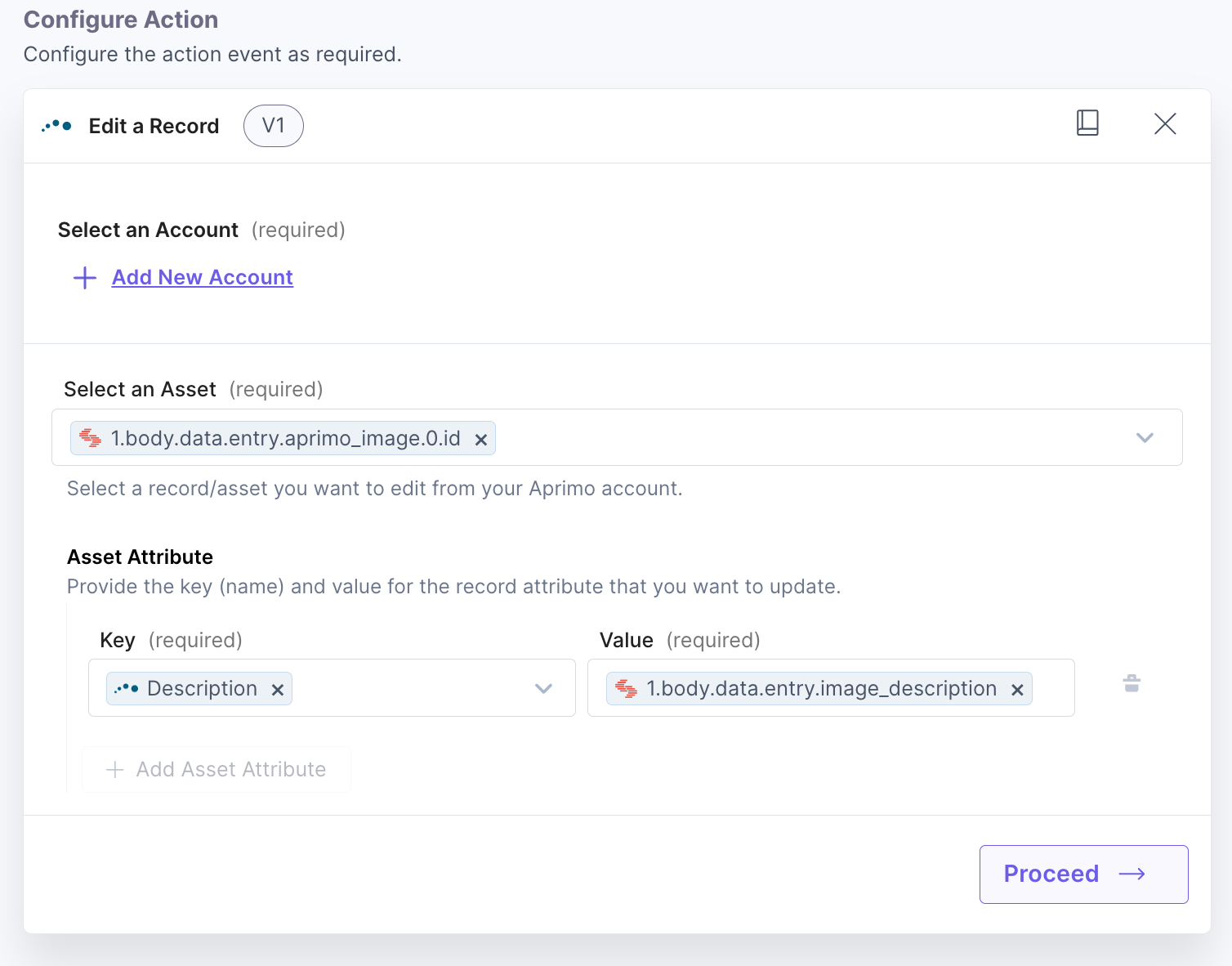The image size is (1232, 966).
Task: Click the Asset Attribute label
Action: (140, 557)
